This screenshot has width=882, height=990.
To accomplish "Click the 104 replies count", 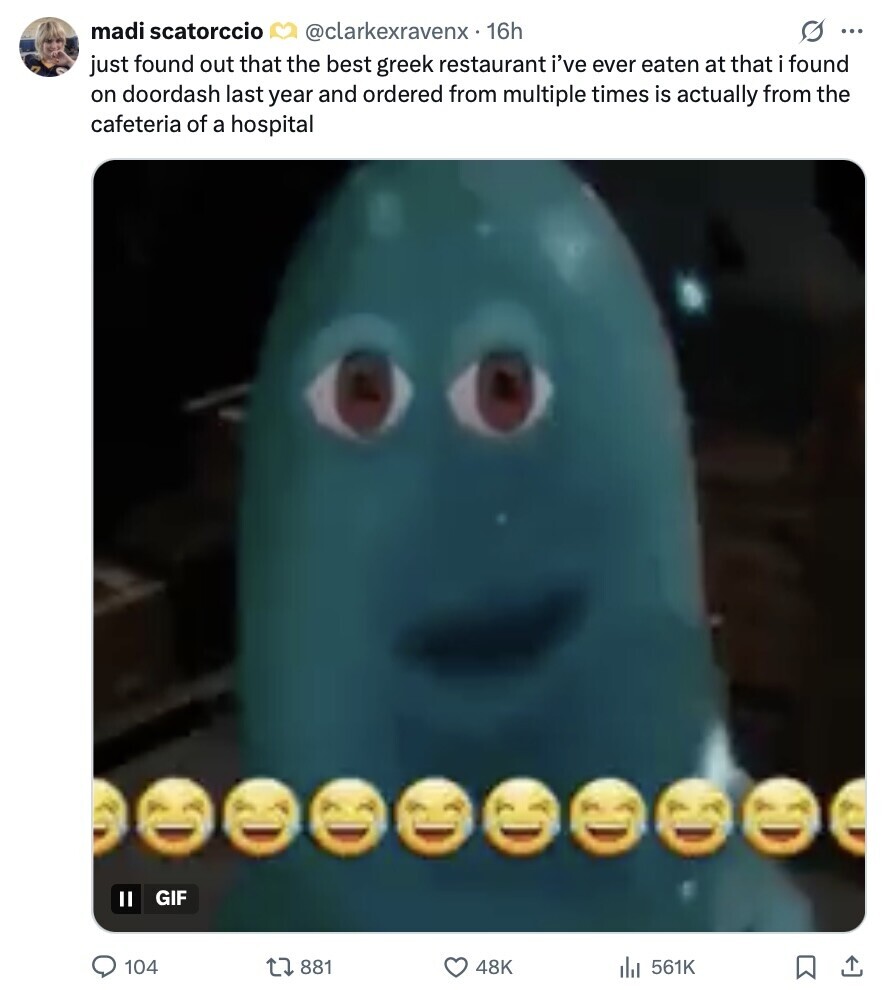I will [141, 967].
